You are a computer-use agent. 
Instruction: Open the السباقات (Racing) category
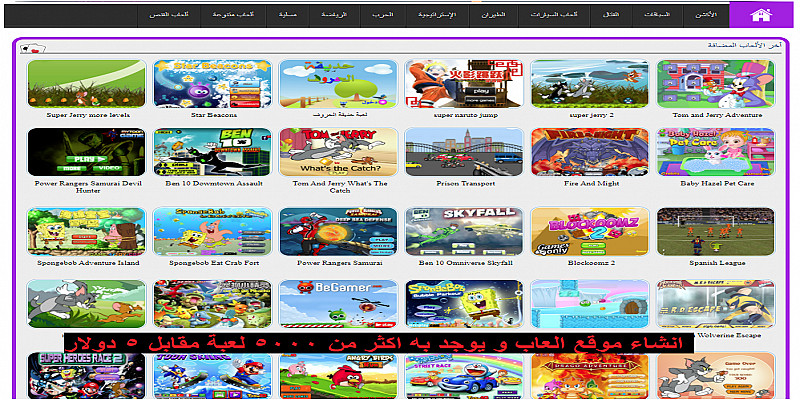[x=658, y=15]
